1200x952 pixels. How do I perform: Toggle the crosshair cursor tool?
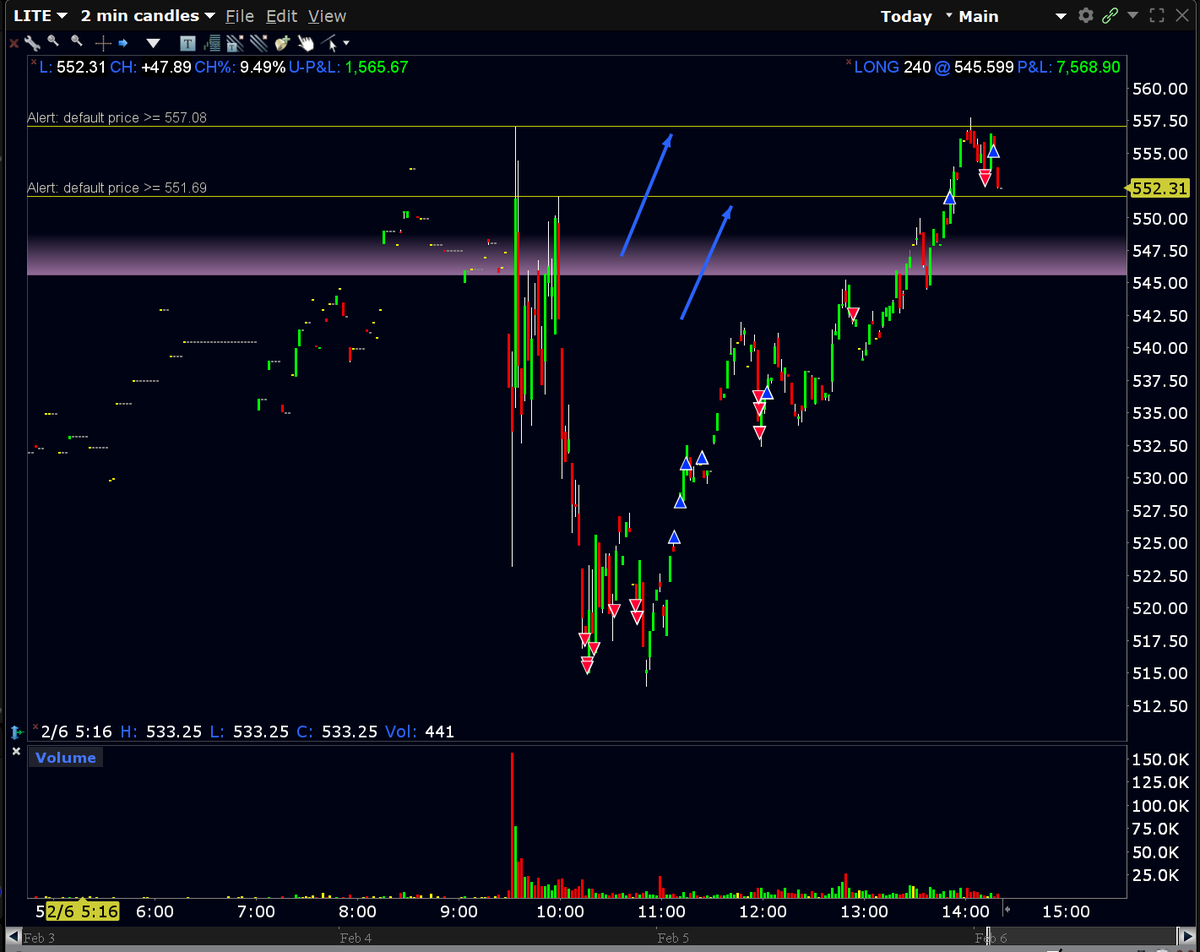[103, 43]
